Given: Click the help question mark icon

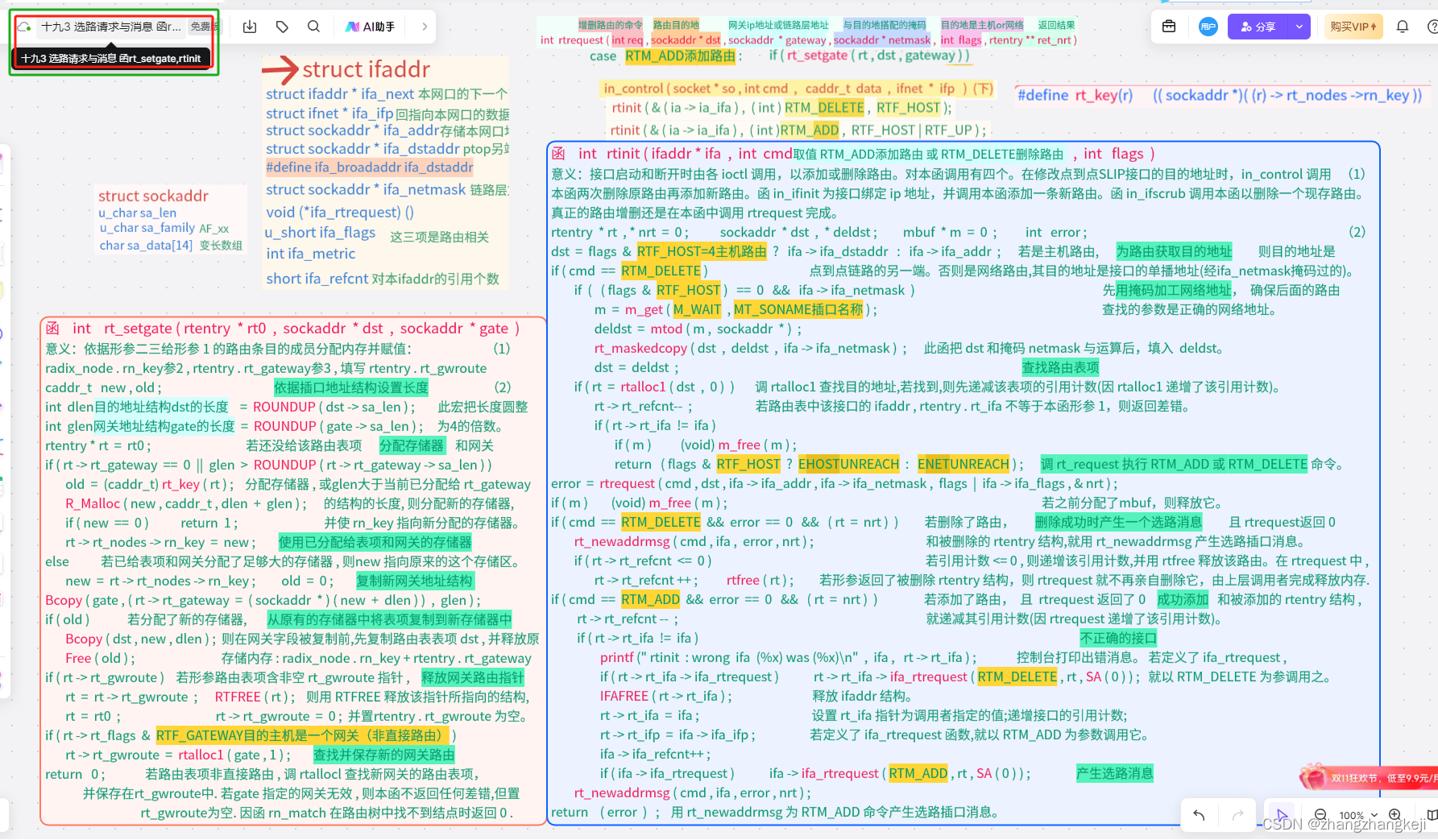Looking at the screenshot, I should 1432,27.
